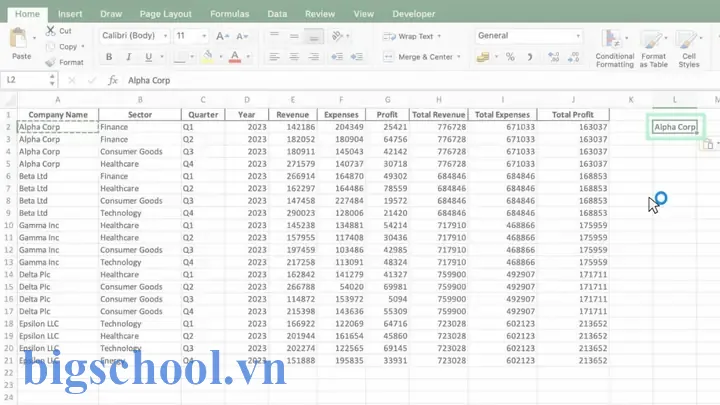This screenshot has height=405, width=720.
Task: Click the Merge & Center button
Action: pos(419,57)
